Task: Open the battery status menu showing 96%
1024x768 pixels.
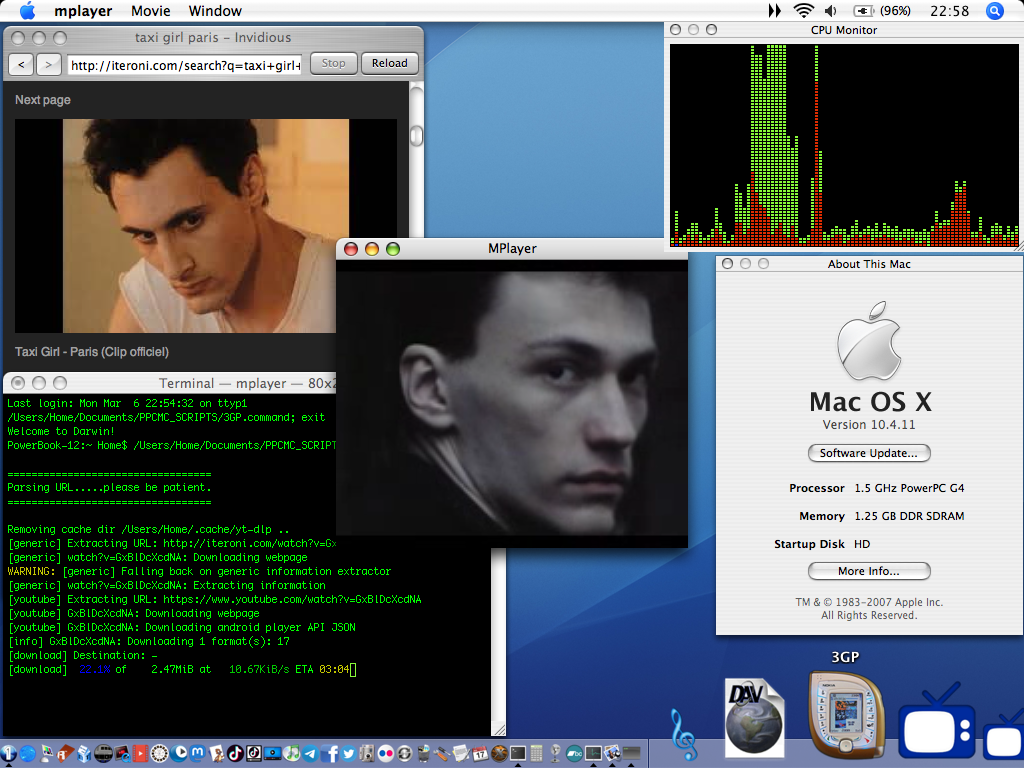Action: point(882,10)
